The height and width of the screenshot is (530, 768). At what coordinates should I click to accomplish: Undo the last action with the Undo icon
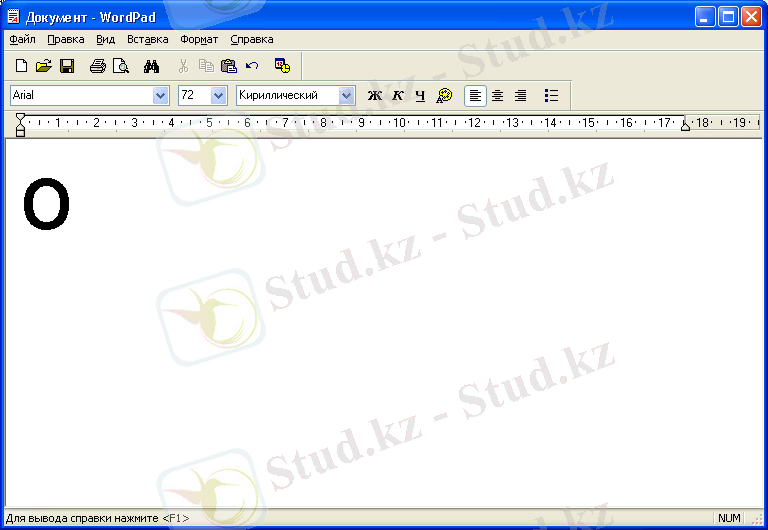pyautogui.click(x=252, y=66)
